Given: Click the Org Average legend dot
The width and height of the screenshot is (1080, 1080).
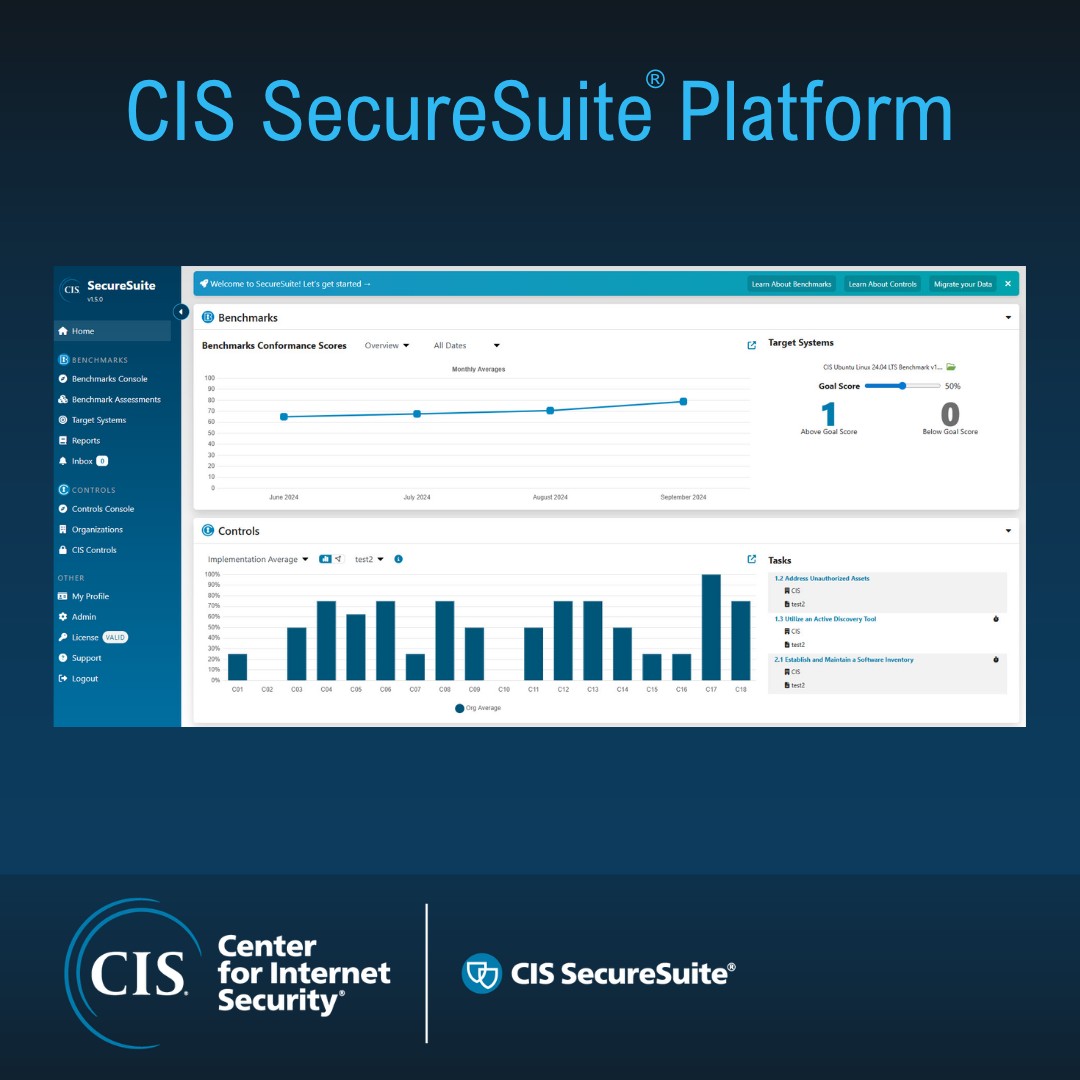Looking at the screenshot, I should click(x=459, y=708).
